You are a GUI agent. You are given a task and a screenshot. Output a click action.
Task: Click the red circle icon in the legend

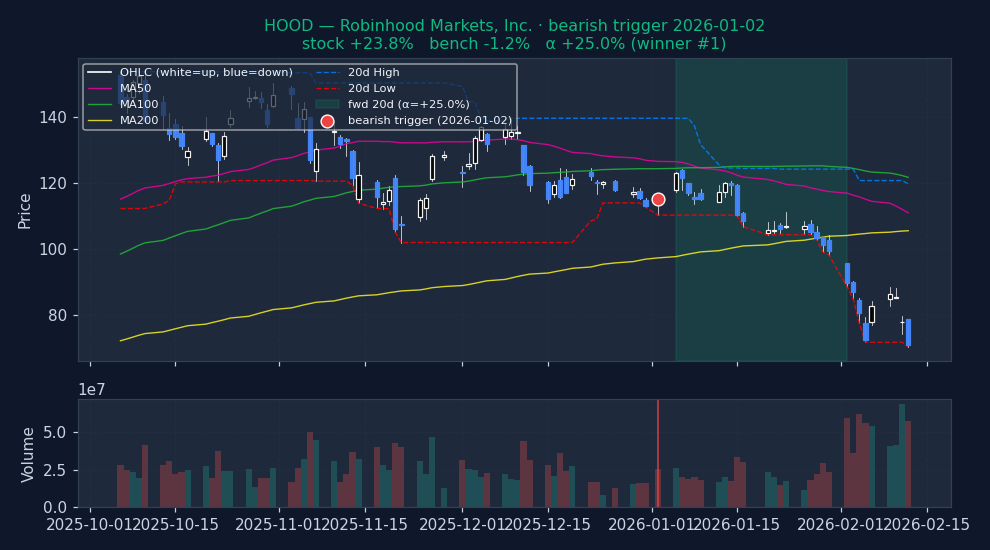(x=327, y=121)
